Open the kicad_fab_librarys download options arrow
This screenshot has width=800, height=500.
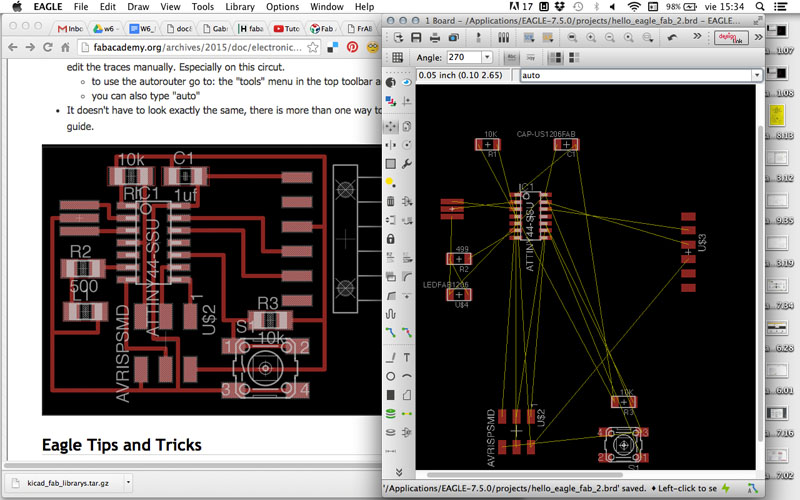[x=128, y=482]
